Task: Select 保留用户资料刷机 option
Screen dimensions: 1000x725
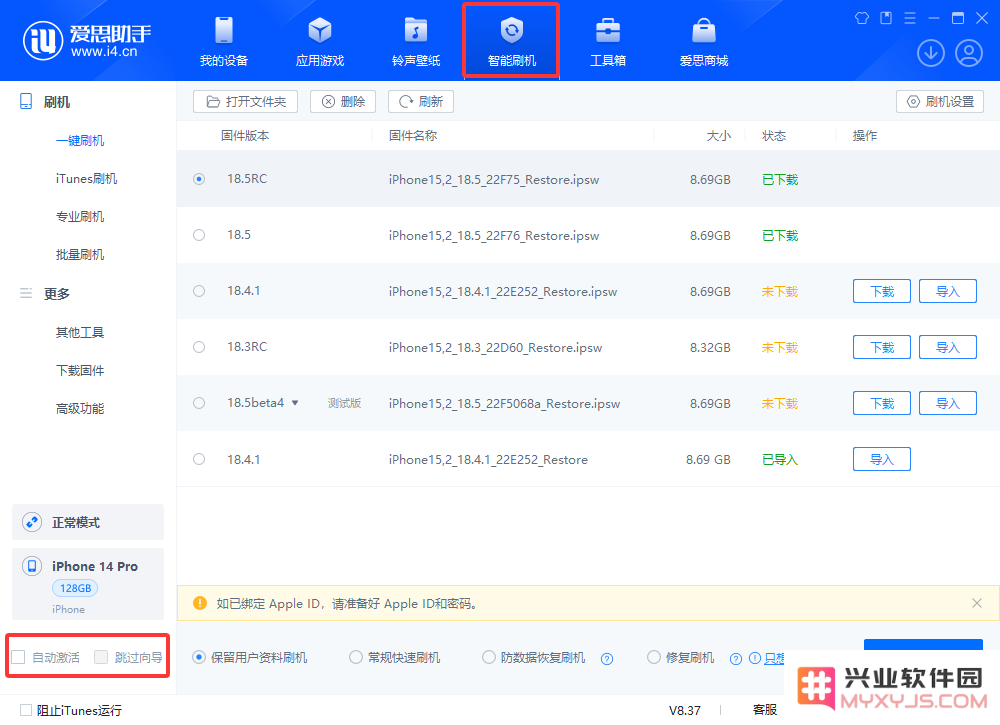Action: (199, 657)
